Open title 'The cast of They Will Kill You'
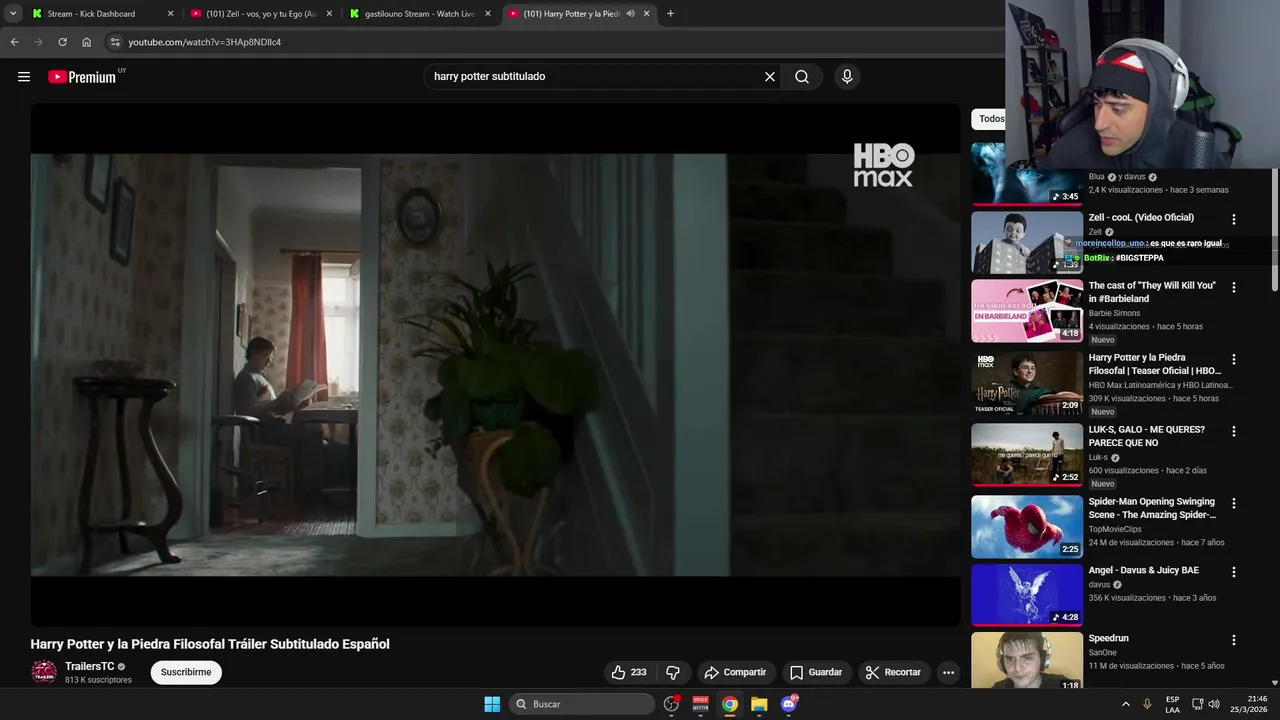The image size is (1280, 720). pyautogui.click(x=1152, y=292)
